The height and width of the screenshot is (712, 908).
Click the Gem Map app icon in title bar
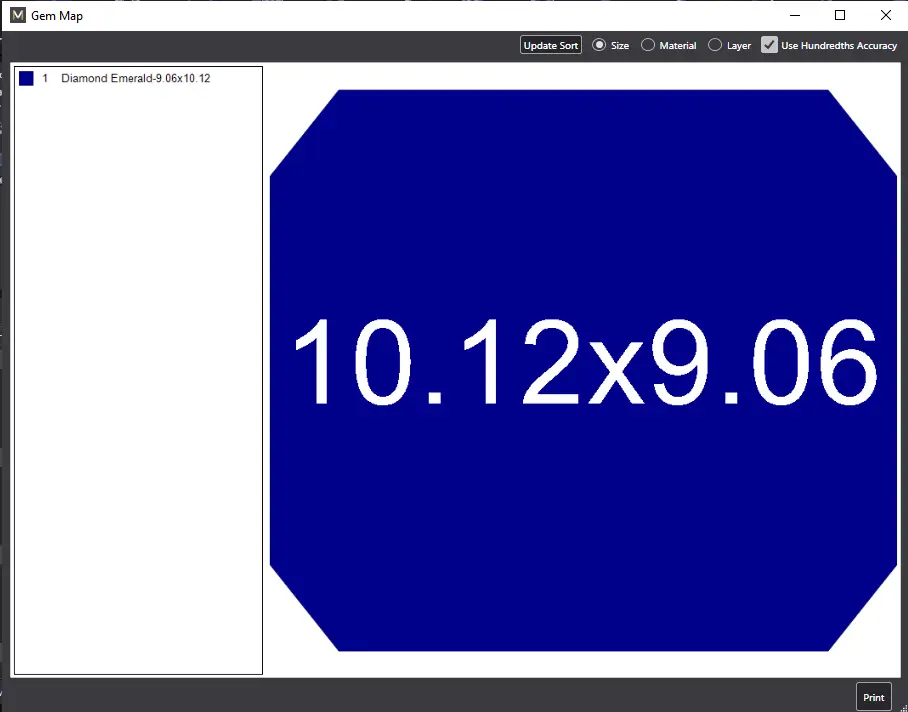(x=17, y=15)
